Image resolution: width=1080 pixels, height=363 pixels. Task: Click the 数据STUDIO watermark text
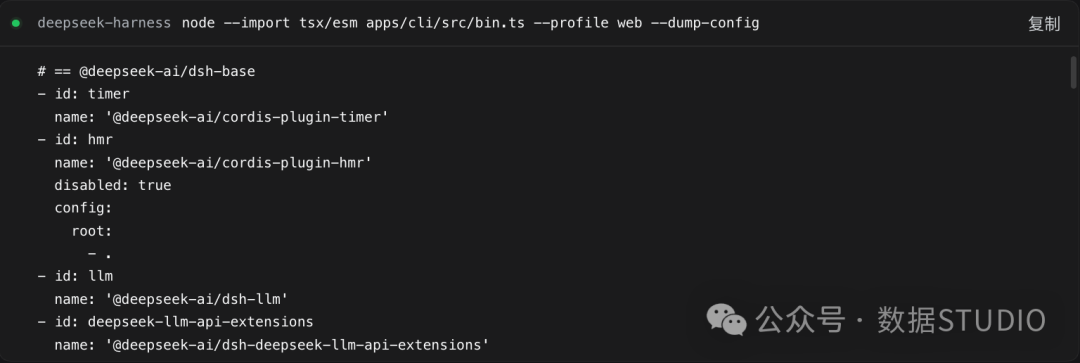click(x=962, y=320)
